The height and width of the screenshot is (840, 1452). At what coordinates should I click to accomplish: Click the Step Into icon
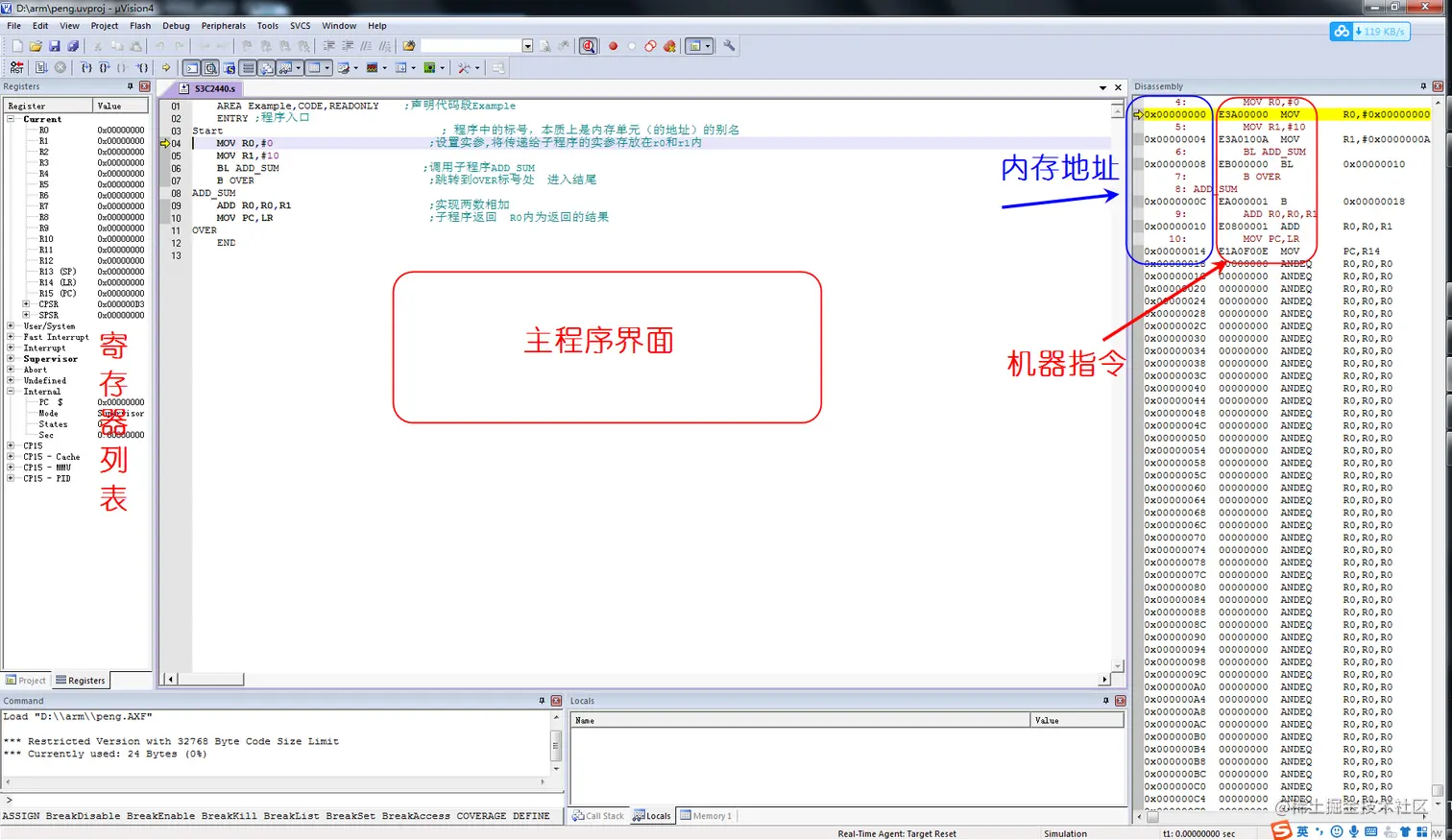[86, 68]
